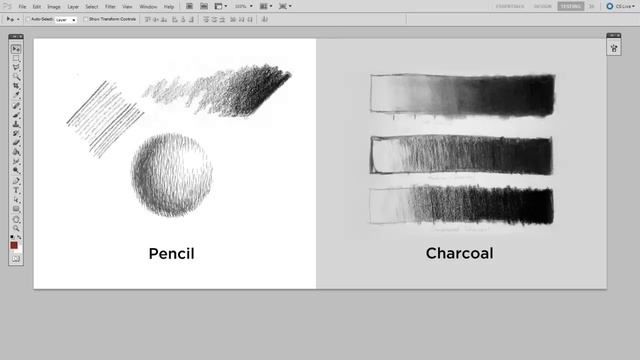Select the Path Selection tool
The width and height of the screenshot is (640, 360).
16,200
